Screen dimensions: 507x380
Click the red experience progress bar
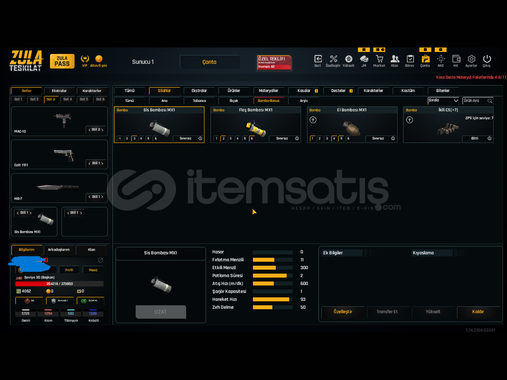click(x=59, y=284)
